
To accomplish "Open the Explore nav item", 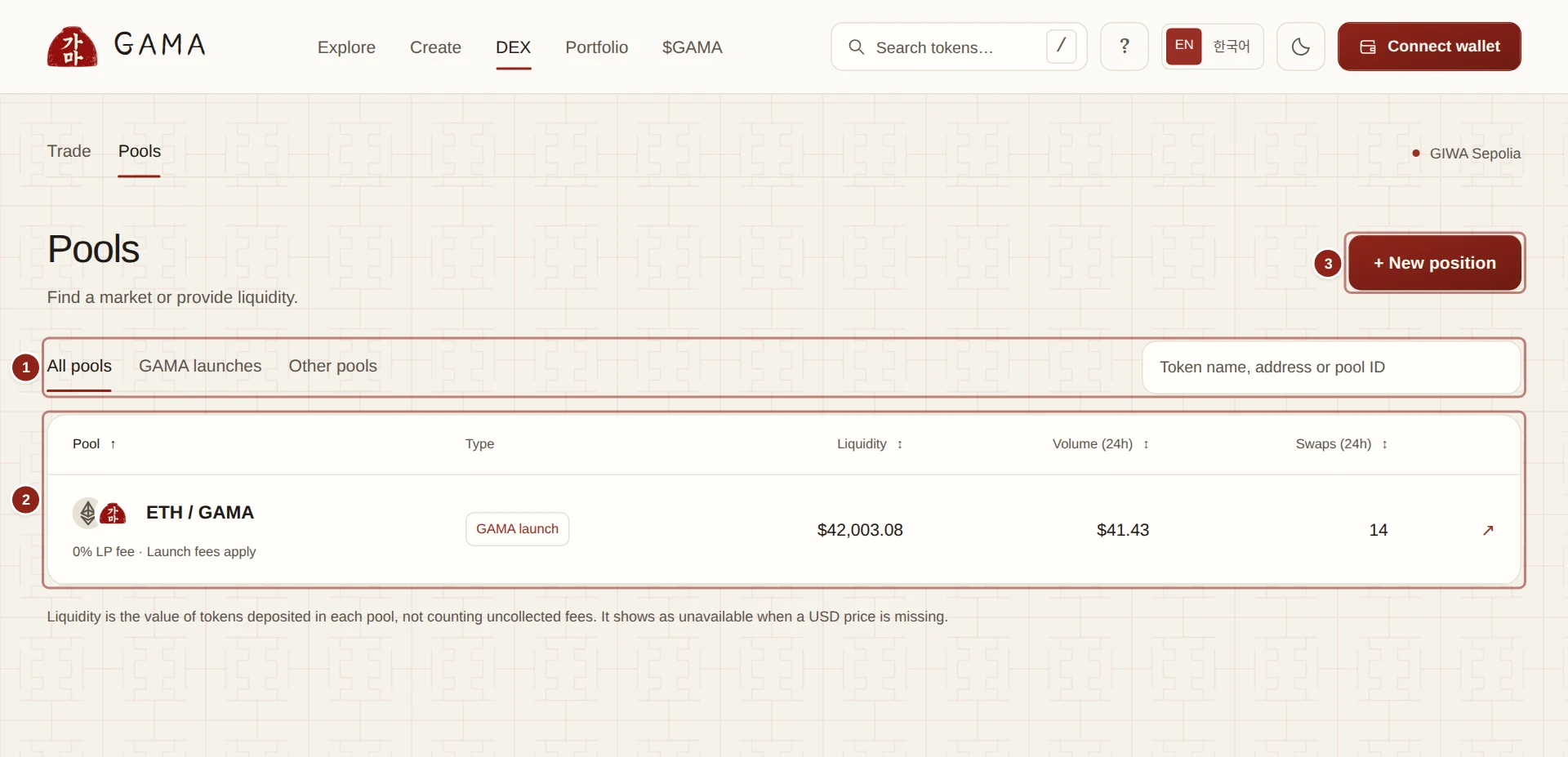I will click(x=346, y=47).
